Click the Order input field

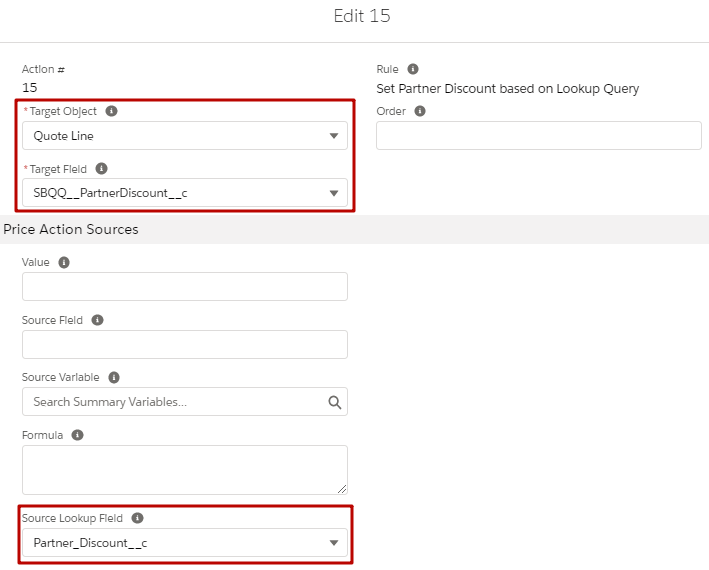coord(539,136)
